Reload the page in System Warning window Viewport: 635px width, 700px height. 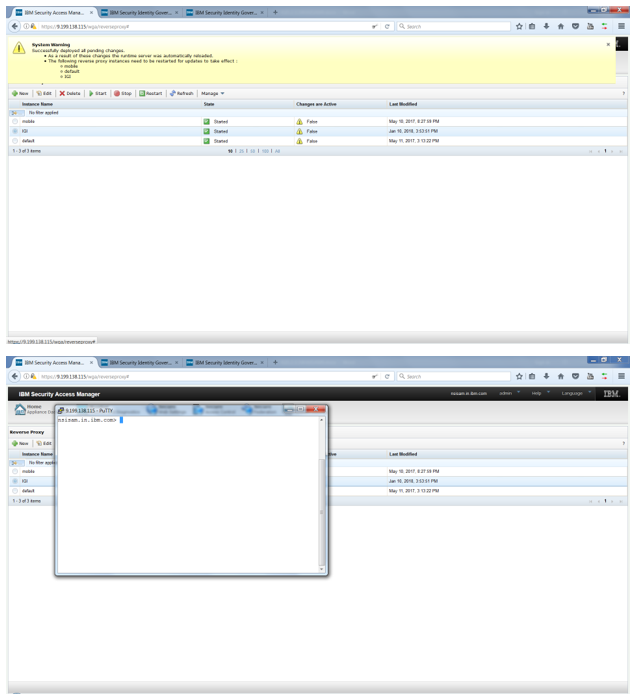point(387,26)
